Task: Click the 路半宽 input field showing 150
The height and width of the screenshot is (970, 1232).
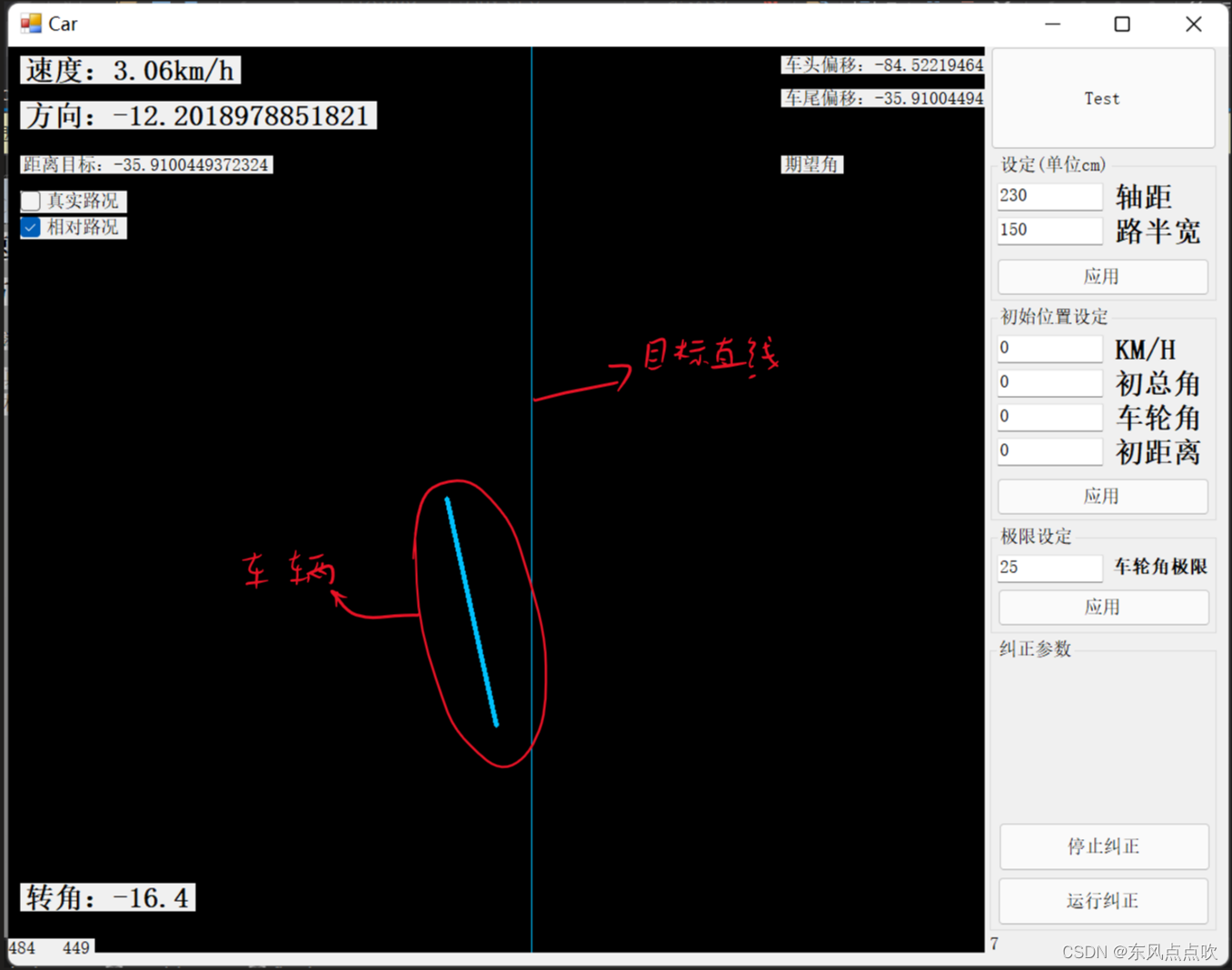Action: [x=1049, y=231]
